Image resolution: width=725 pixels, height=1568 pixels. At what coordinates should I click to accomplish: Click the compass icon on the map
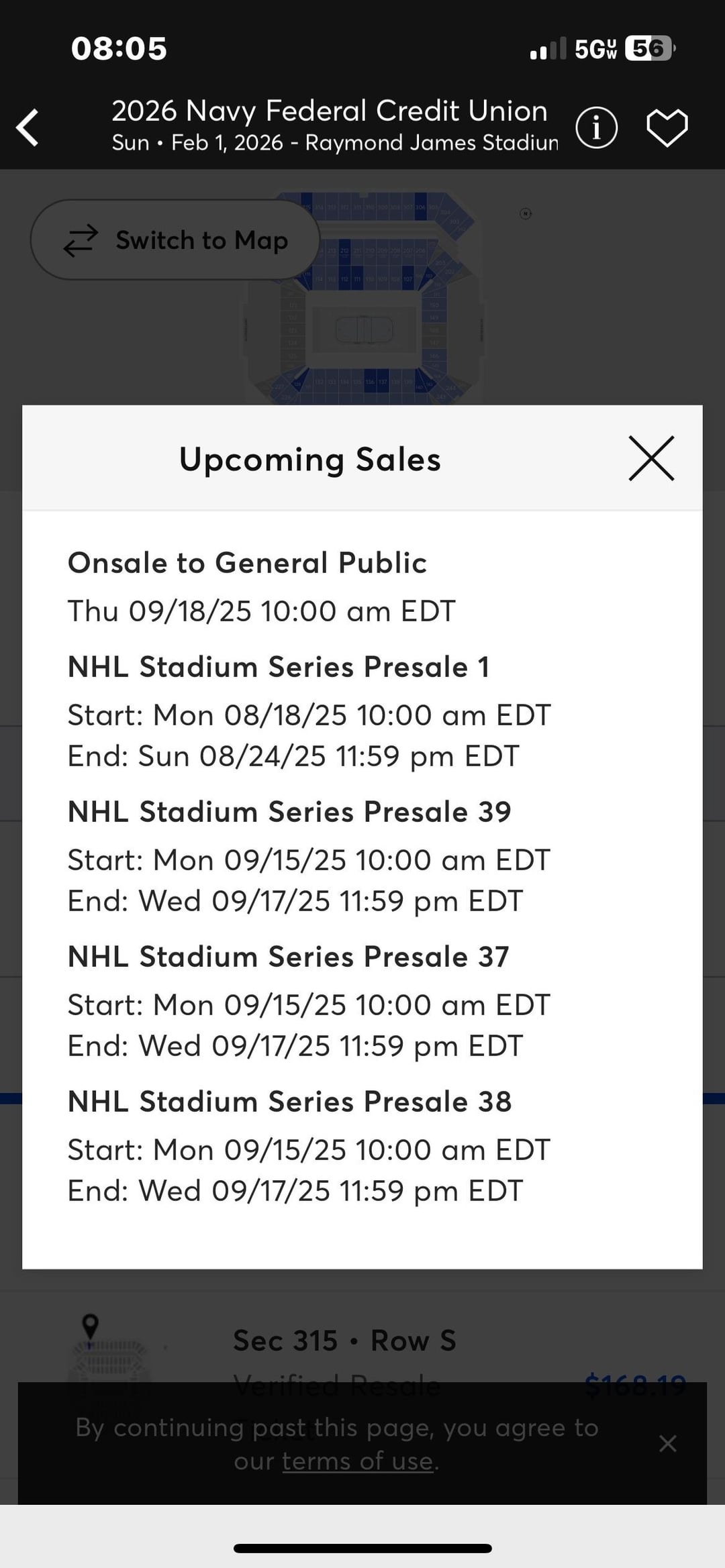coord(526,213)
